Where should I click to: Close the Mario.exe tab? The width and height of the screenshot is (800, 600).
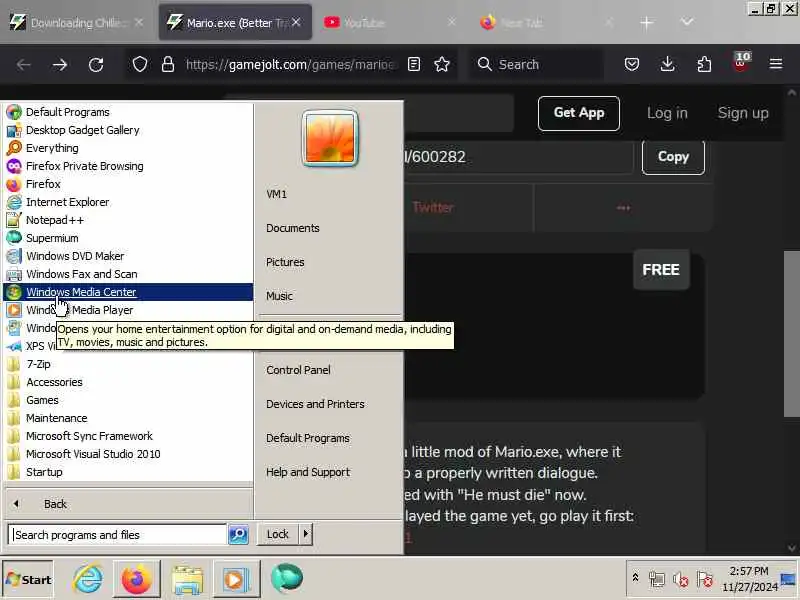click(296, 22)
